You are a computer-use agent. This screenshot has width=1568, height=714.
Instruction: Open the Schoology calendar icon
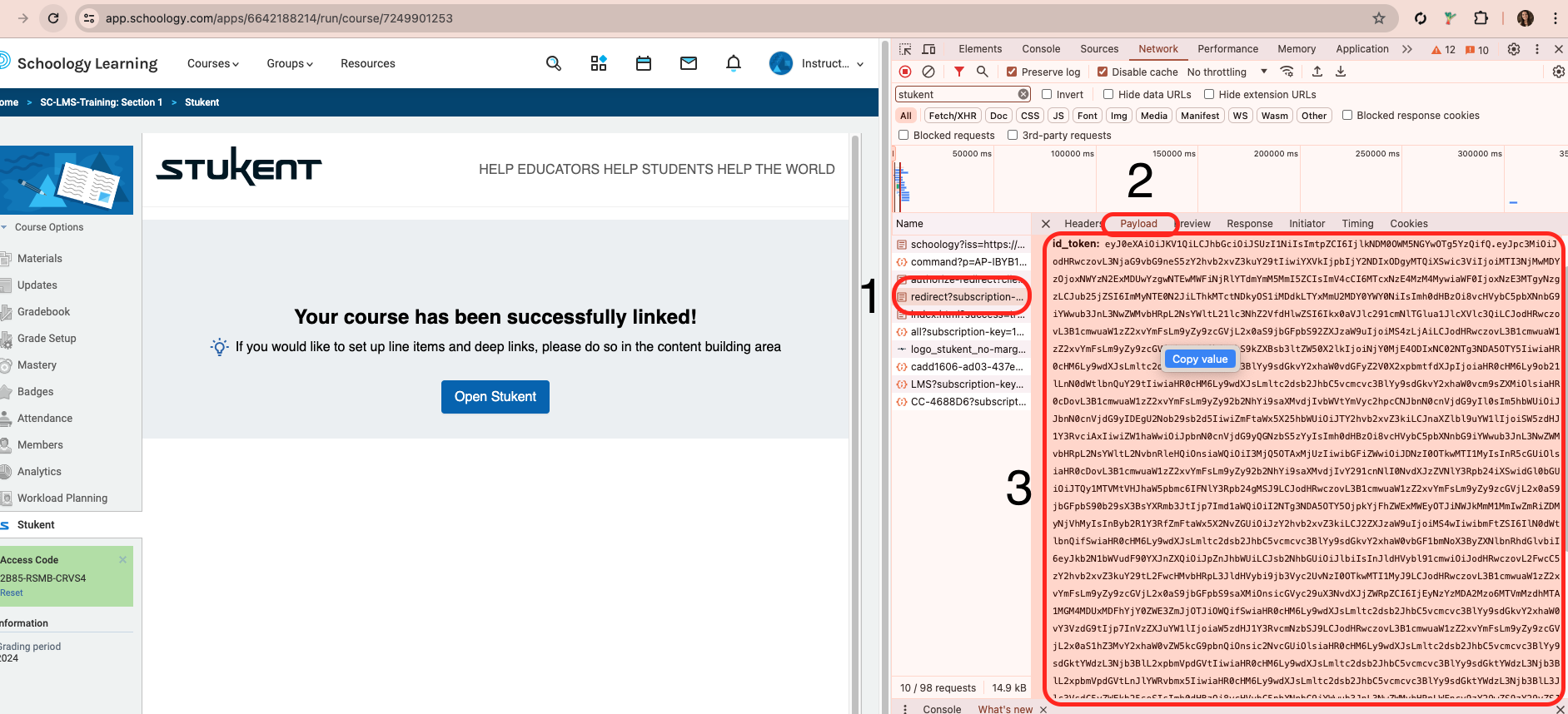(644, 63)
